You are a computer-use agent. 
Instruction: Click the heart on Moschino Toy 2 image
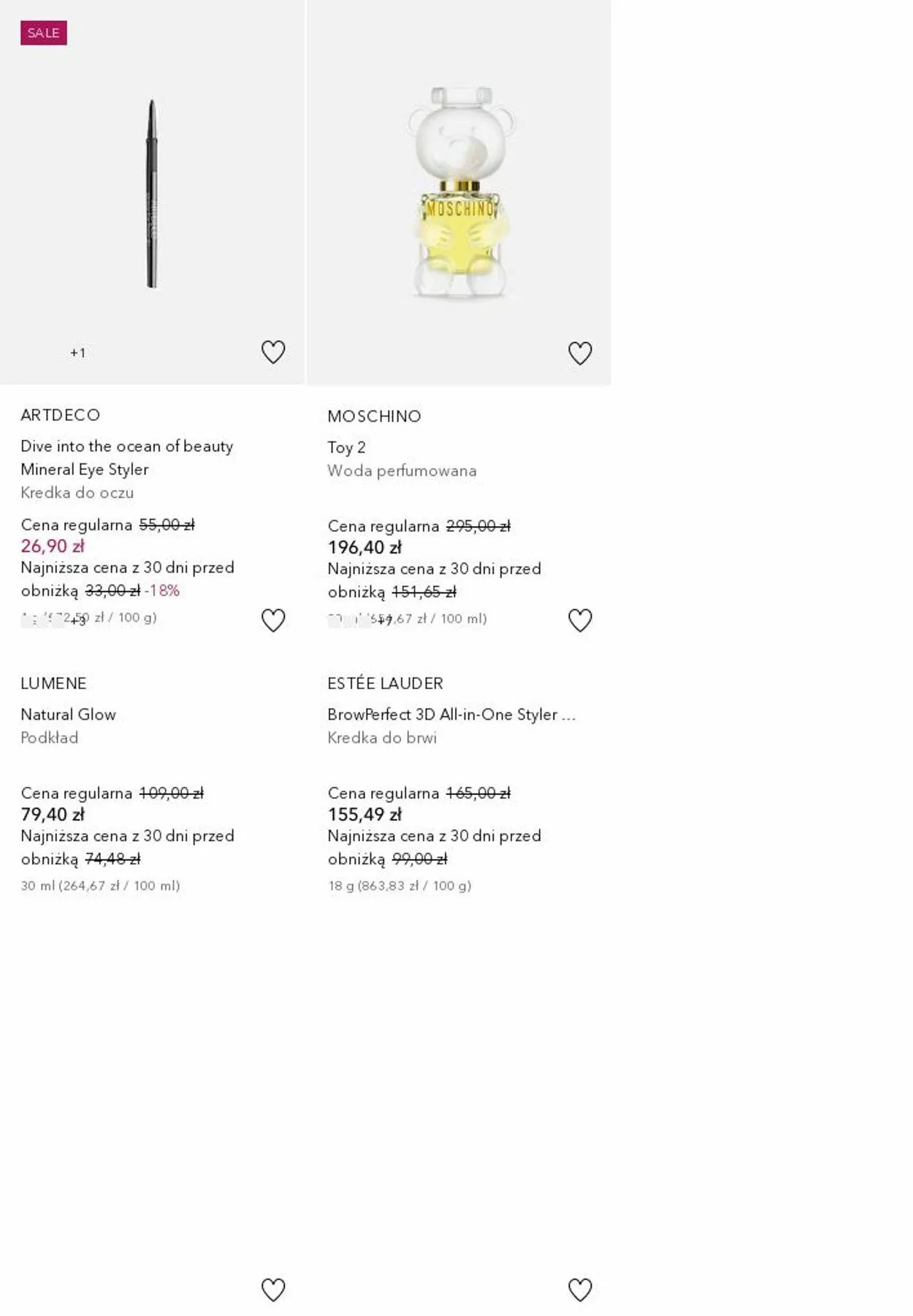click(580, 353)
